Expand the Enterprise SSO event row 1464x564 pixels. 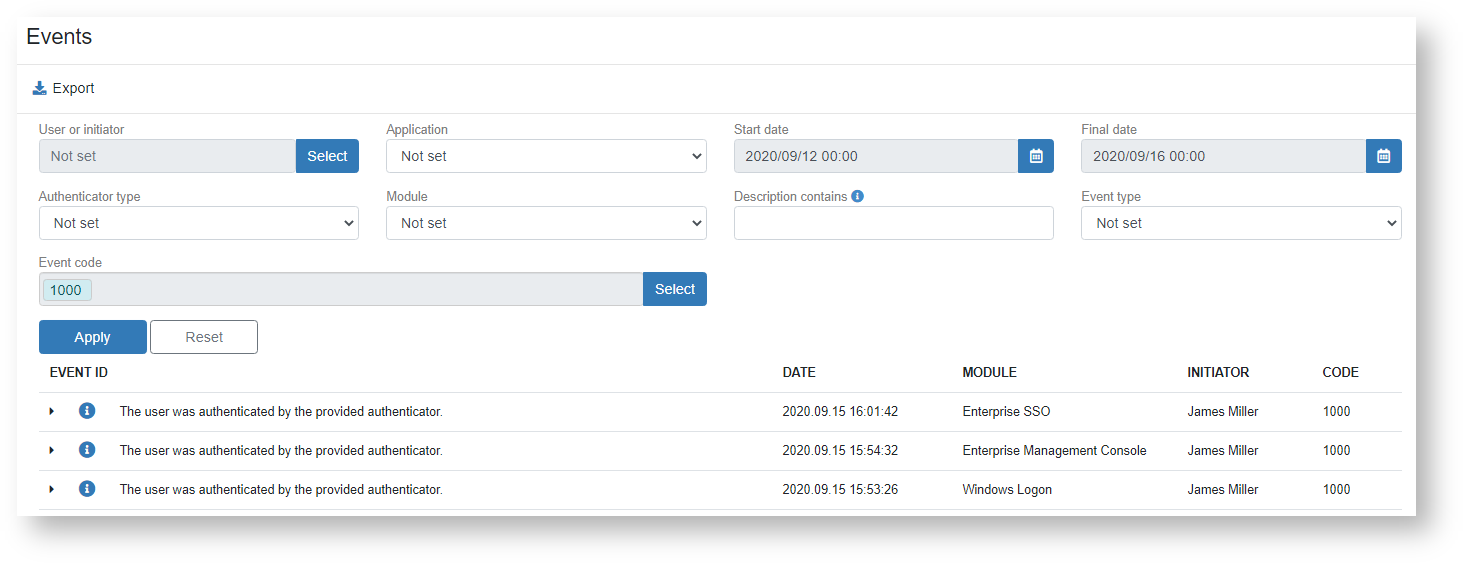52,411
